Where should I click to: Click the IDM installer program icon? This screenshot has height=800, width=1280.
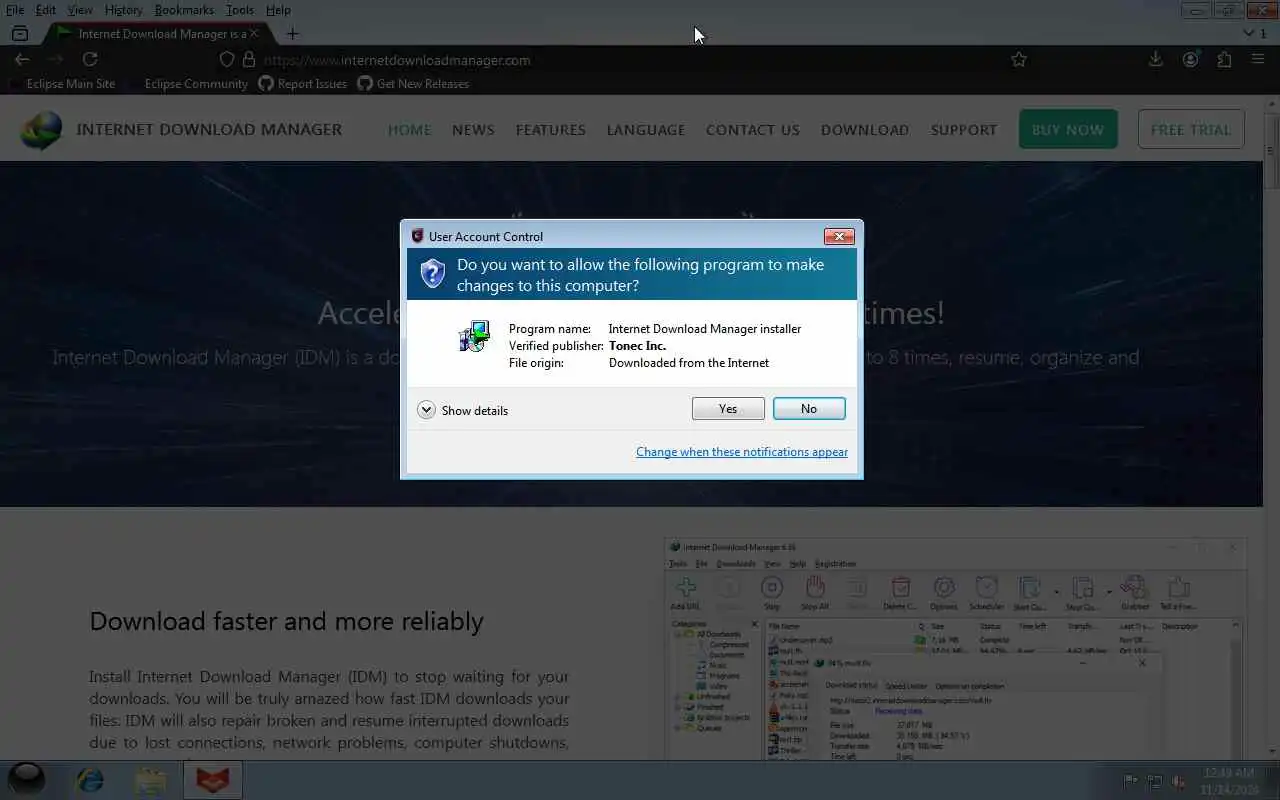(x=475, y=337)
